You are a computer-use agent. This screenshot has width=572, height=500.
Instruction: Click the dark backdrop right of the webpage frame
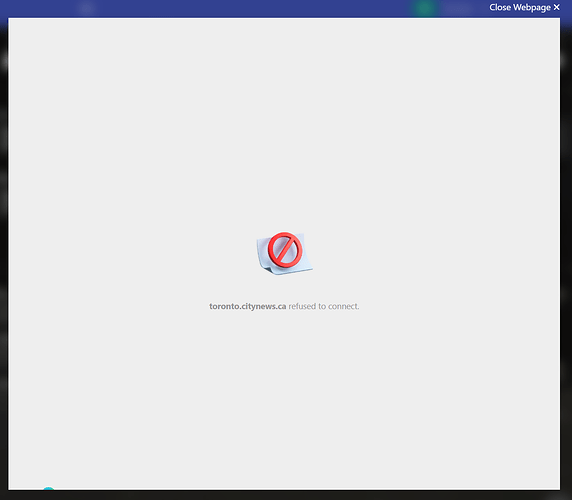pyautogui.click(x=566, y=255)
